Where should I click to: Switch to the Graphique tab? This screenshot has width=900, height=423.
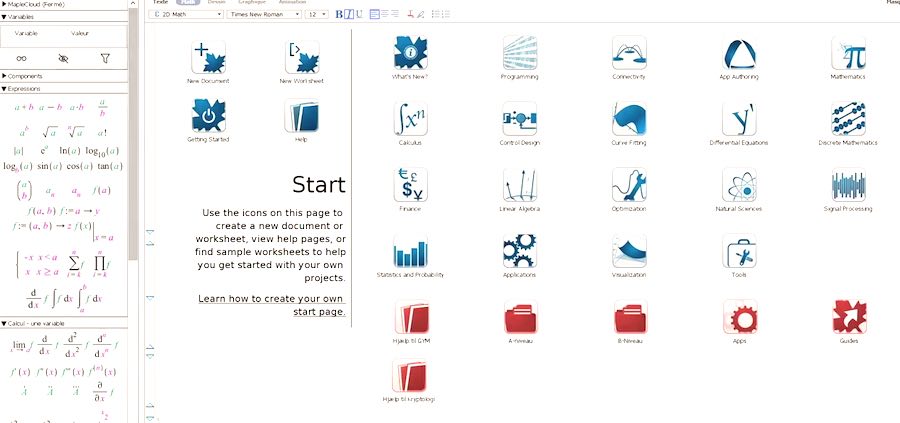tap(252, 2)
